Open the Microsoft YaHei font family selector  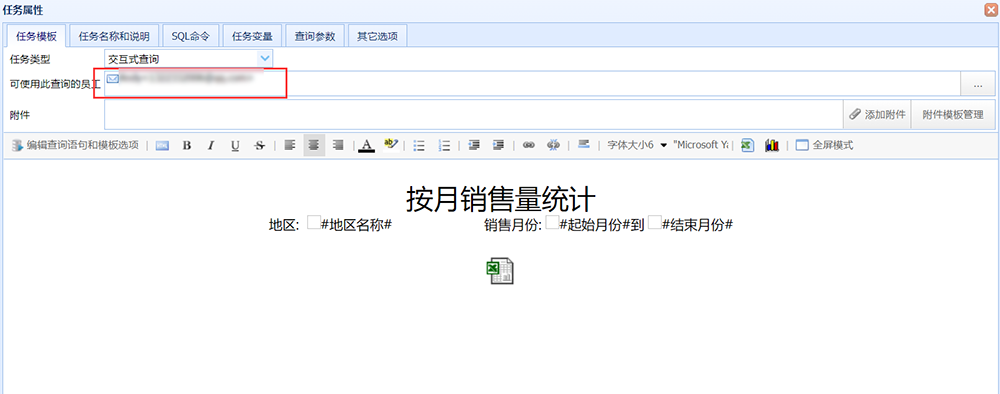(702, 145)
